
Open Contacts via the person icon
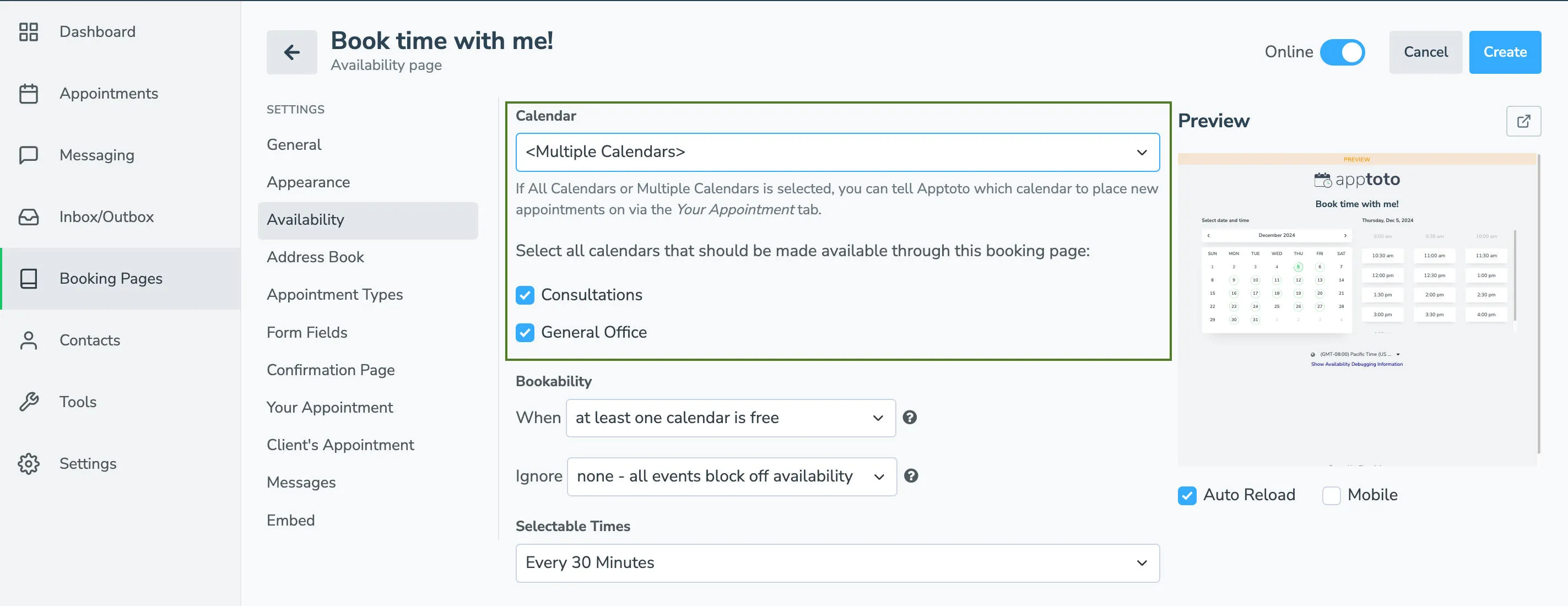click(29, 340)
